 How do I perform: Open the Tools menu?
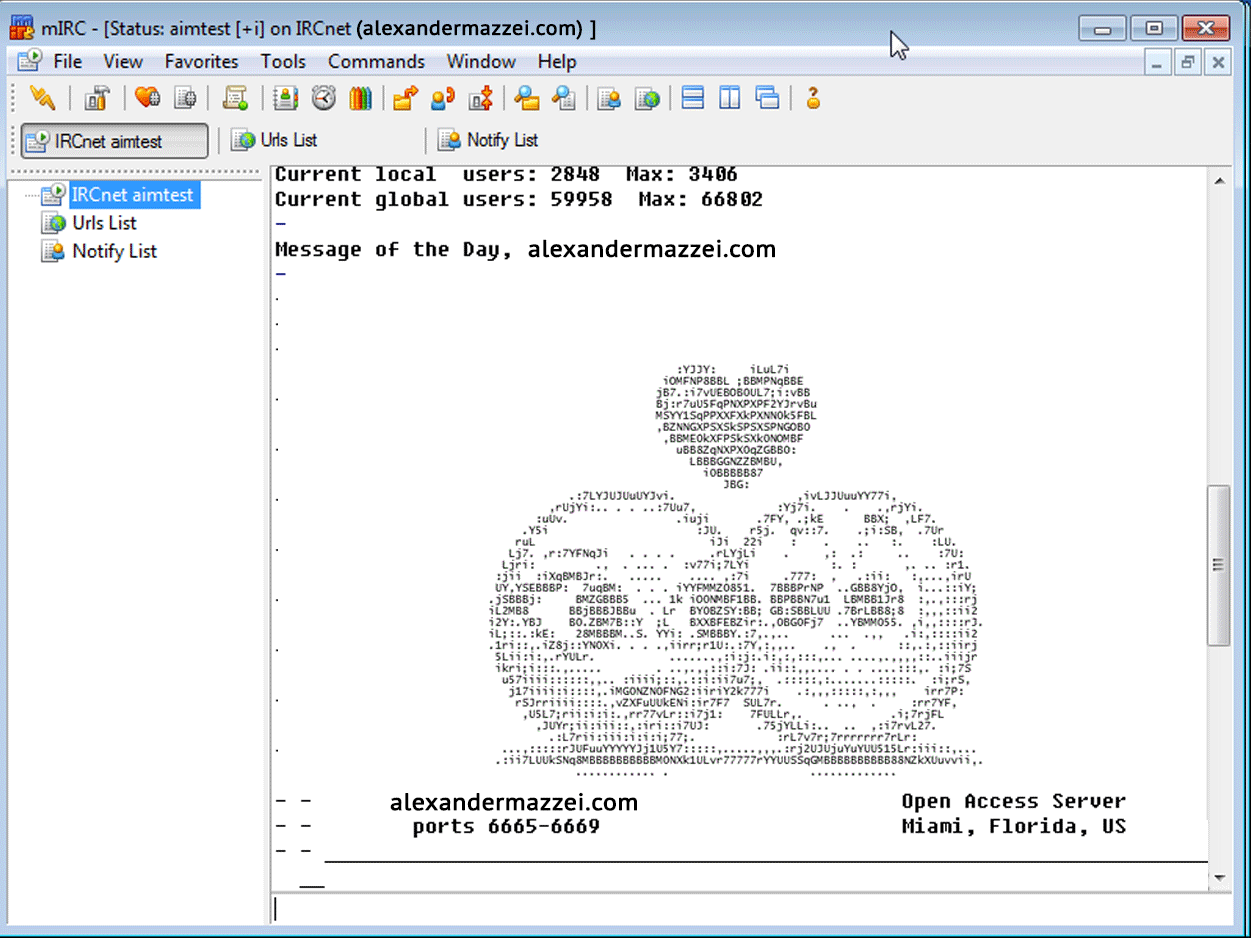[x=283, y=61]
